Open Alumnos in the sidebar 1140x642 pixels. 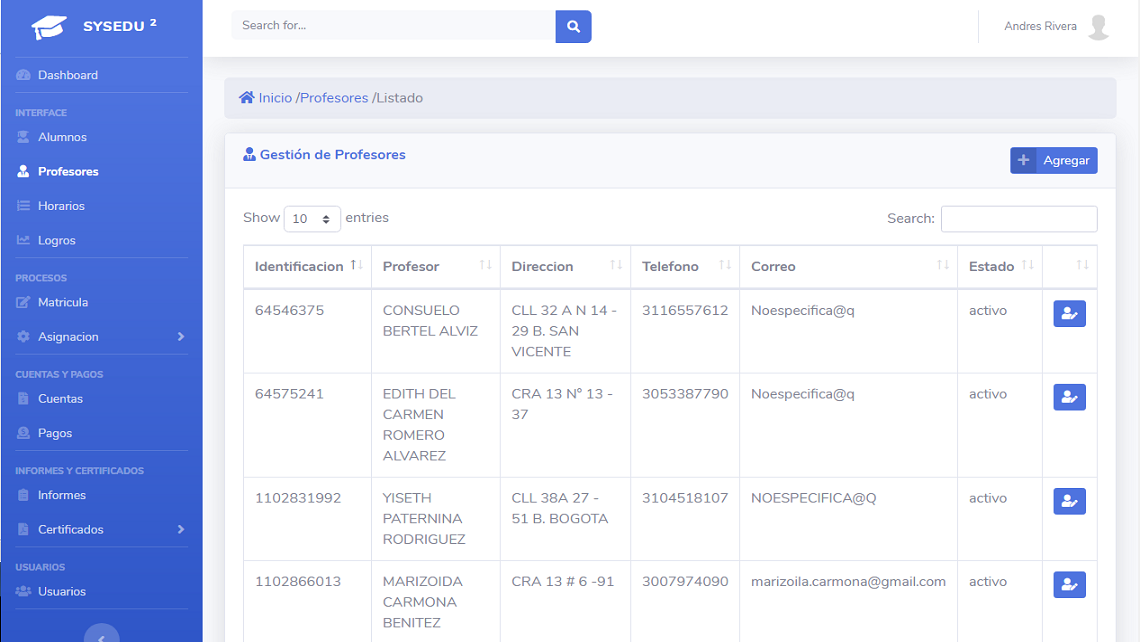pyautogui.click(x=62, y=137)
